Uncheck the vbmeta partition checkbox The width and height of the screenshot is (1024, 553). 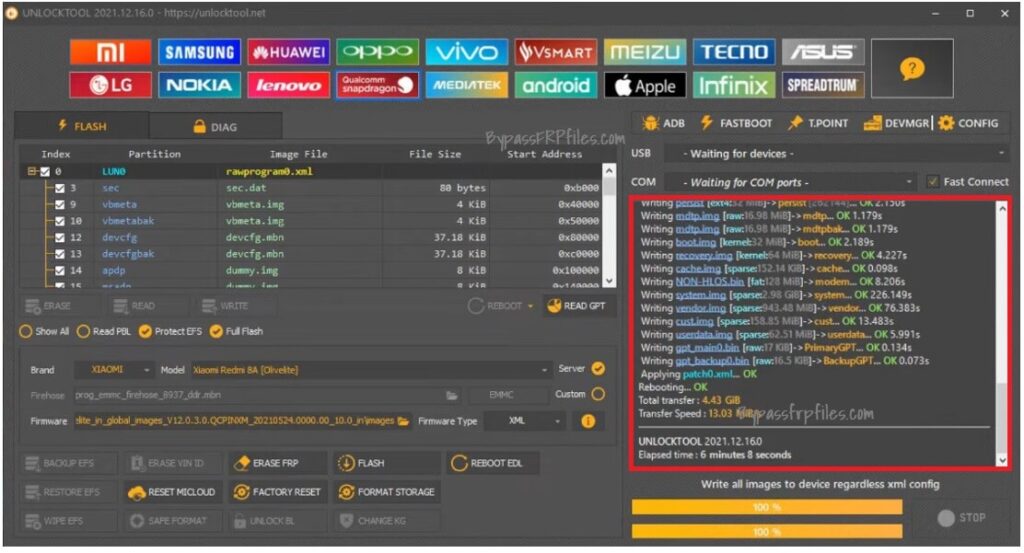point(60,204)
